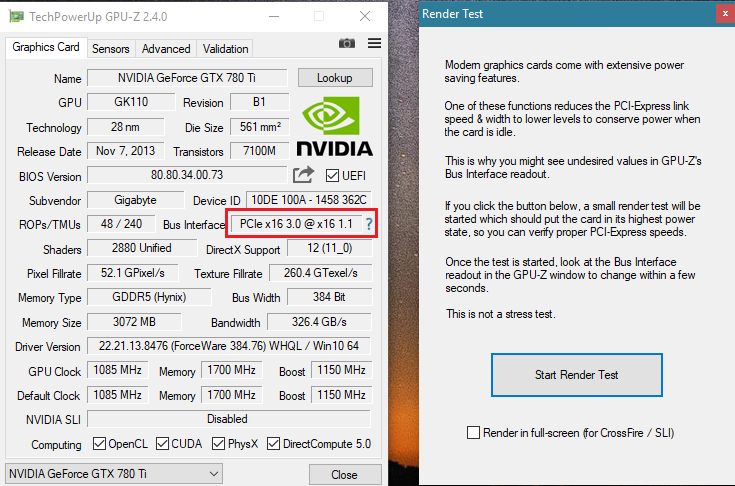735x486 pixels.
Task: Click the GPU-Z title bar app icon
Action: point(16,16)
